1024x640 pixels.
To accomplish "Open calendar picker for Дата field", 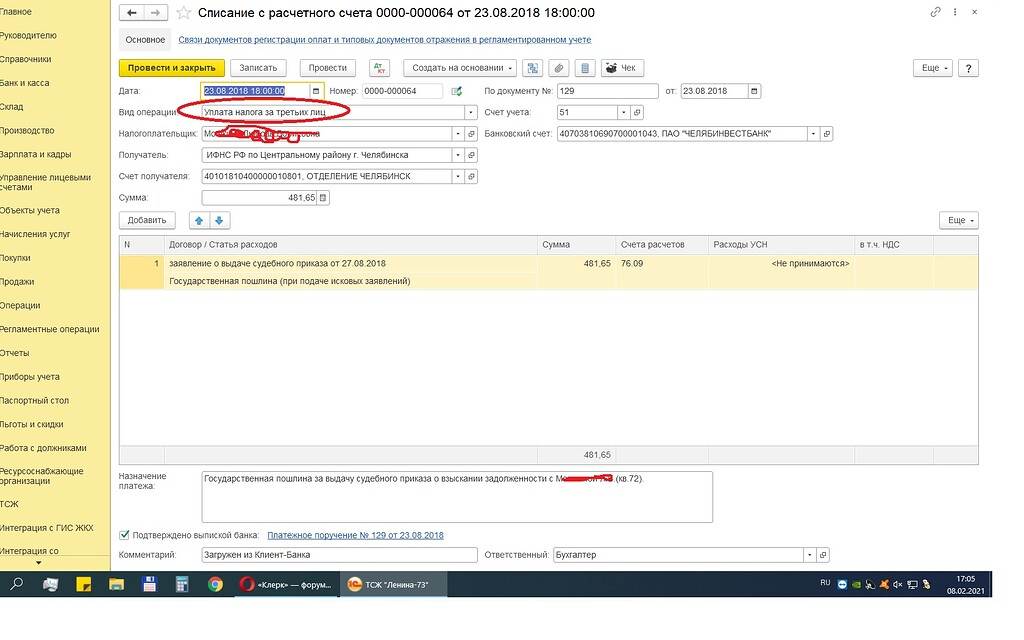I will (x=316, y=91).
